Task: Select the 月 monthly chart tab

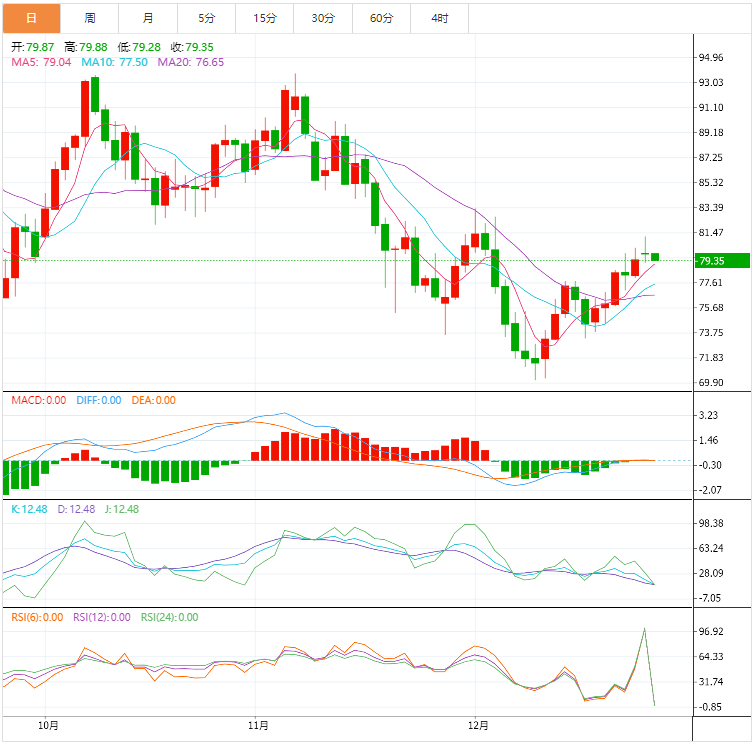Action: [148, 18]
